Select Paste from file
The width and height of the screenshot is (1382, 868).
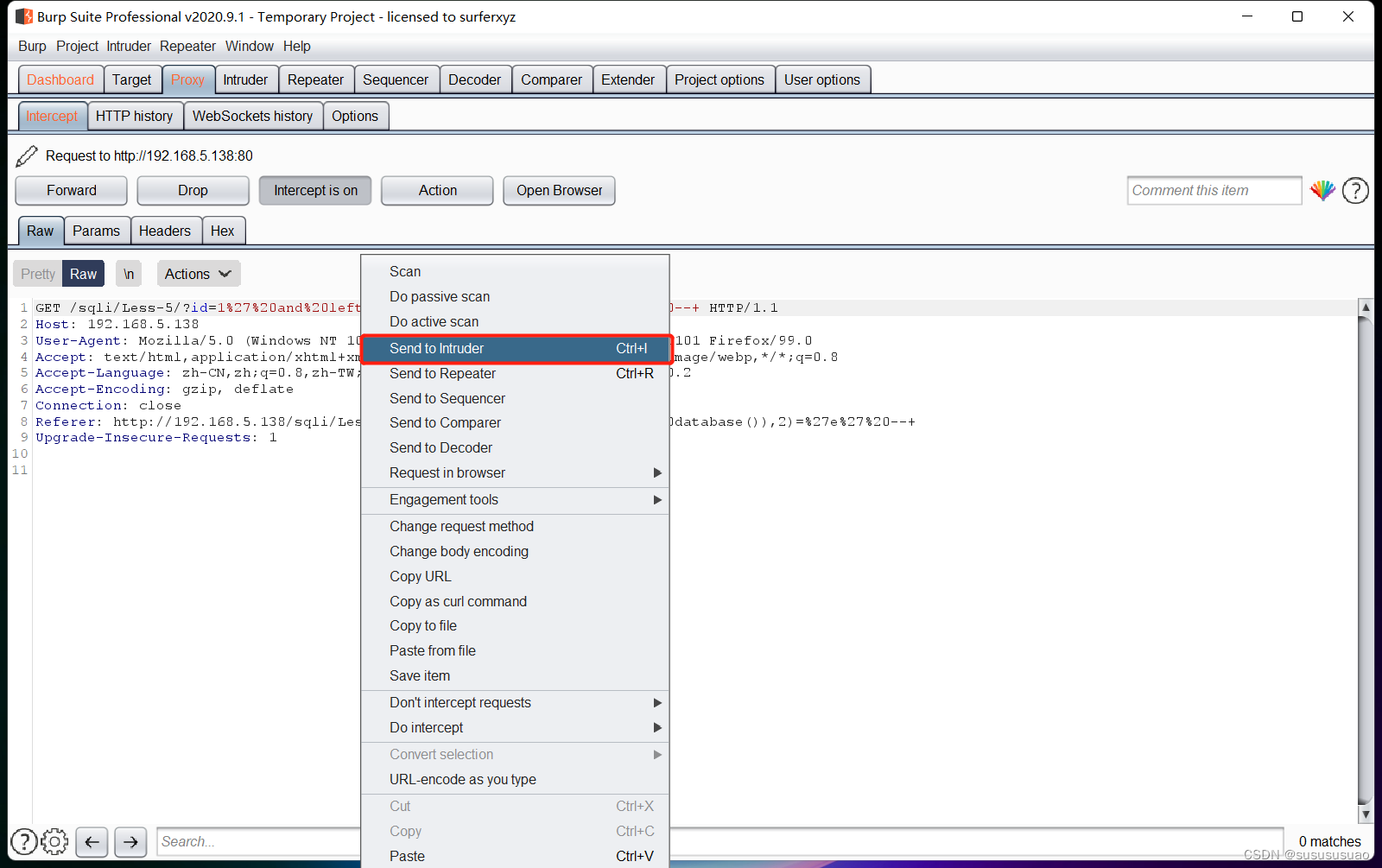tap(515, 650)
